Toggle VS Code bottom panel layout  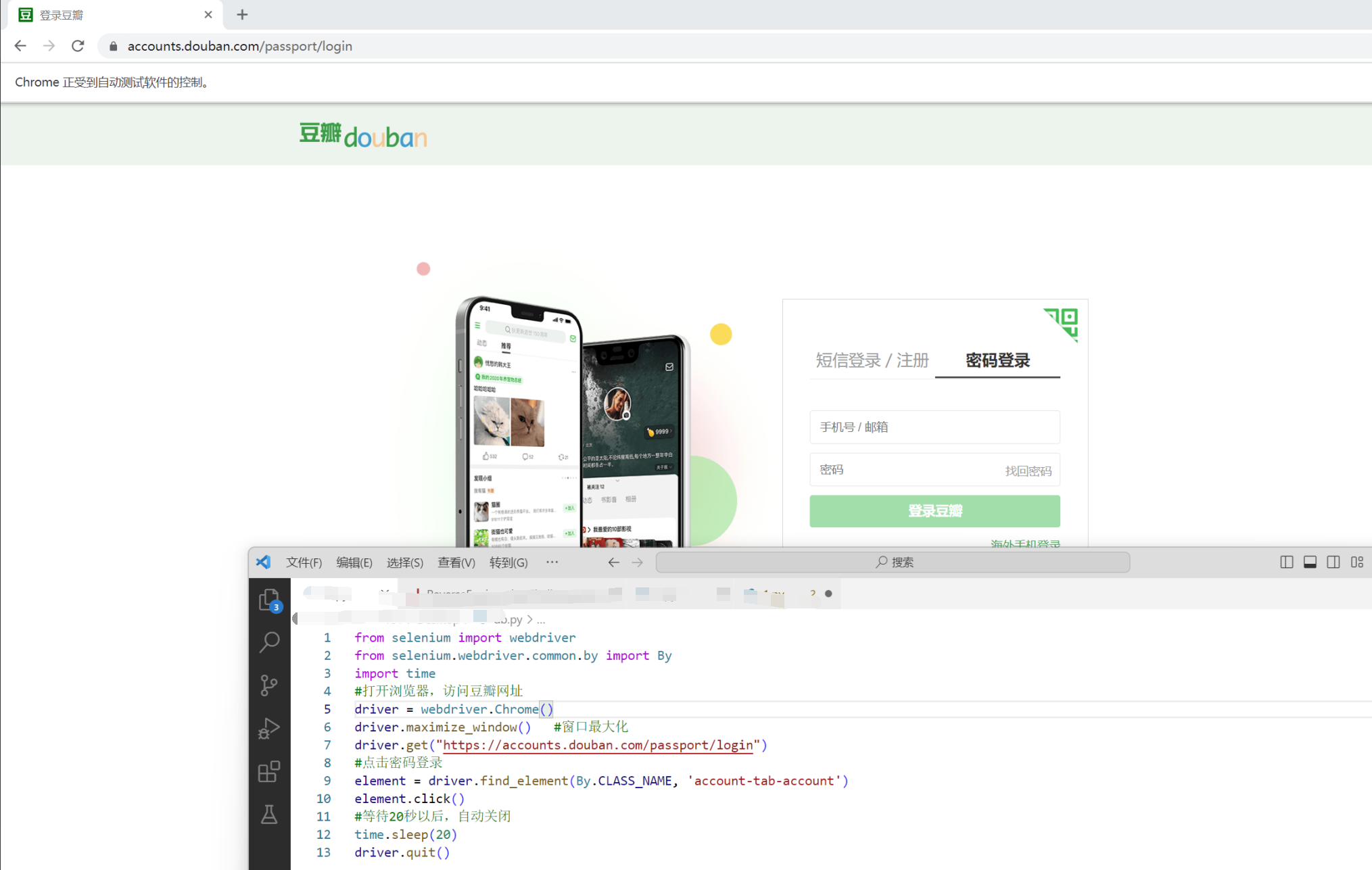[1310, 562]
